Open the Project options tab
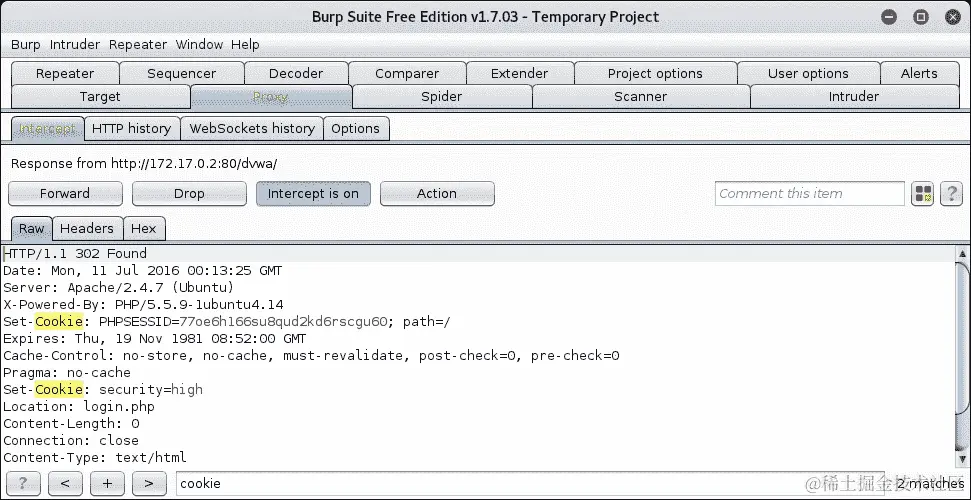Image resolution: width=971 pixels, height=500 pixels. point(655,73)
